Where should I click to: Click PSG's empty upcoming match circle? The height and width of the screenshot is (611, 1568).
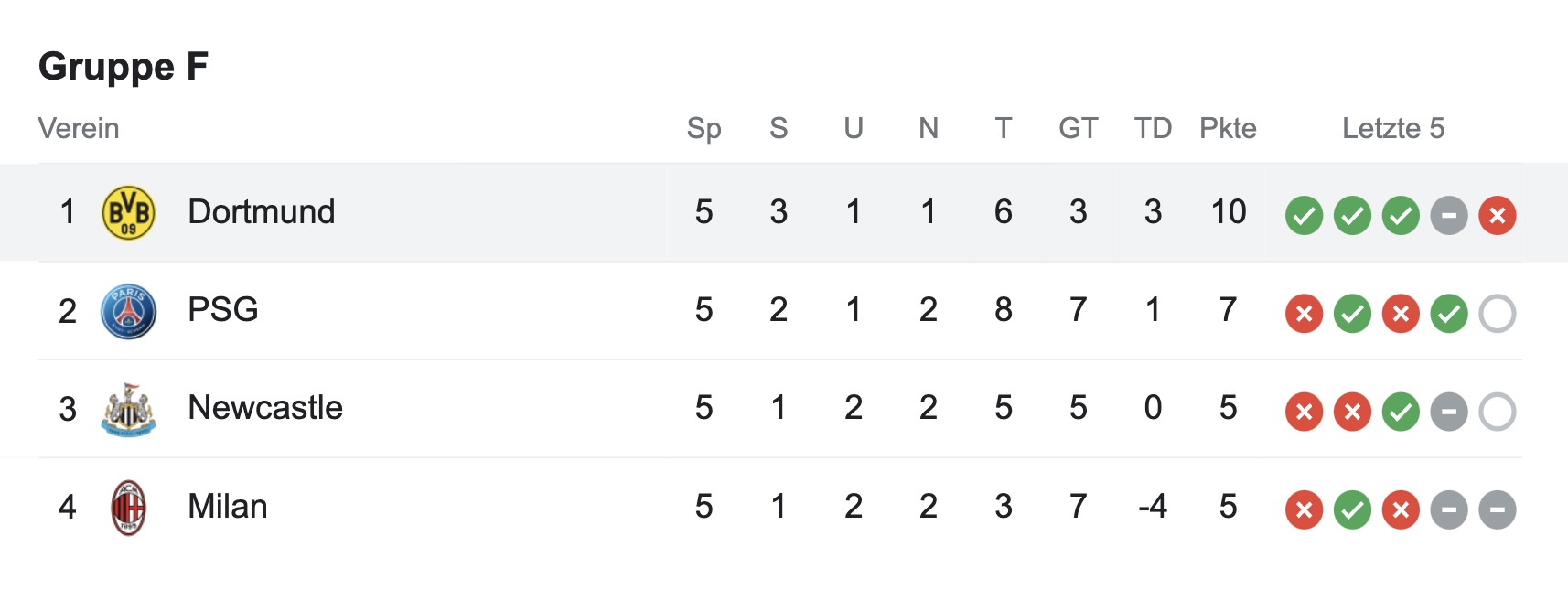[1497, 314]
